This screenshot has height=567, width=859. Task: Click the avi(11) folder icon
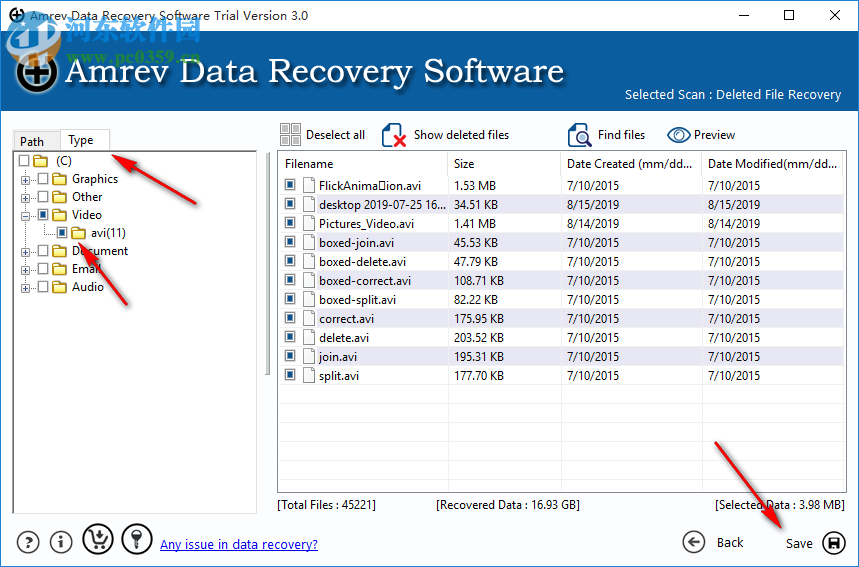78,233
